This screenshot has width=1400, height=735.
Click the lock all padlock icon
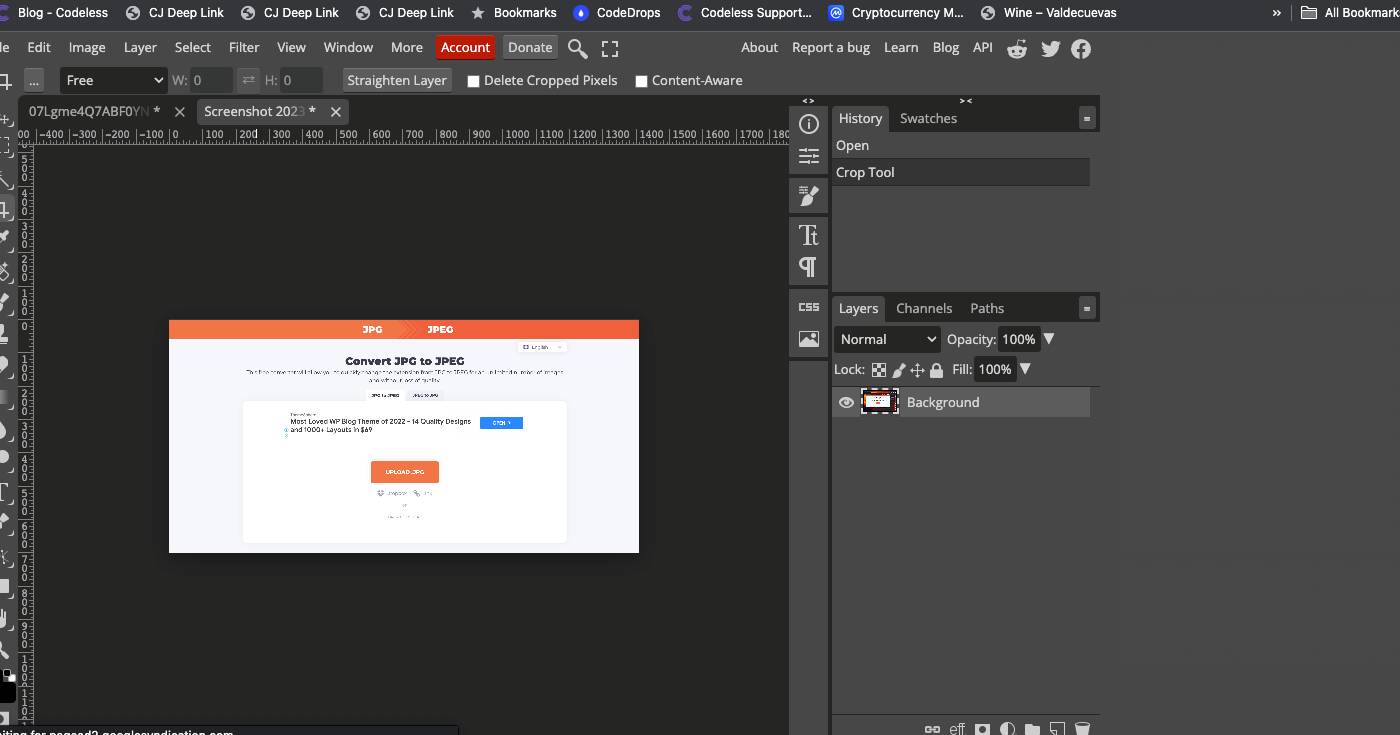click(936, 370)
